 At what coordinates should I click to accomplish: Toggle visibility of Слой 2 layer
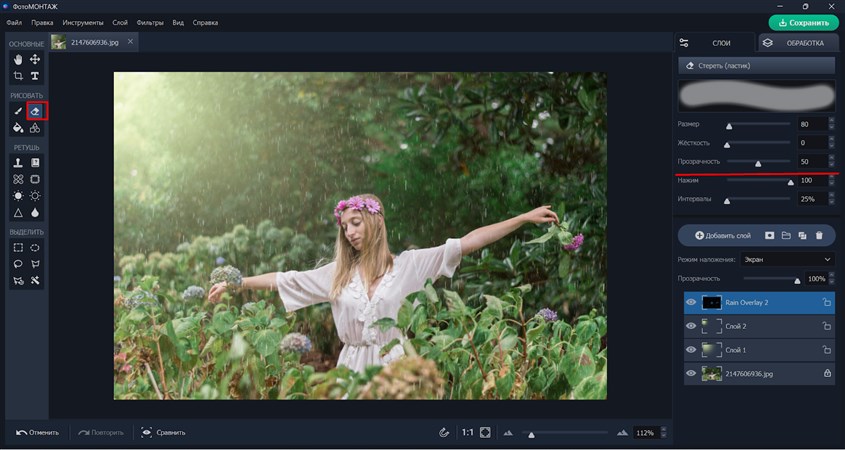691,326
